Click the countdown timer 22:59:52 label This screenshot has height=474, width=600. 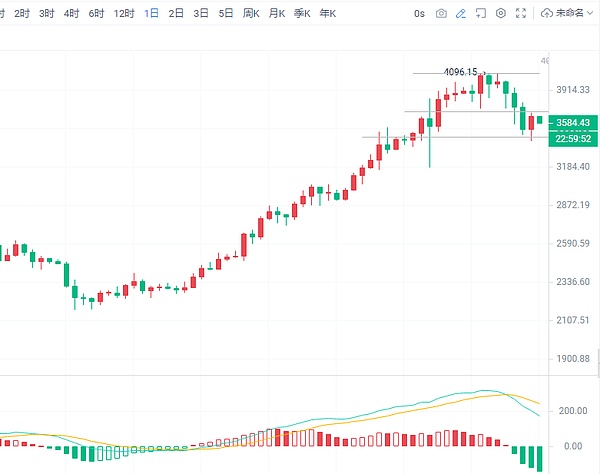(x=571, y=138)
